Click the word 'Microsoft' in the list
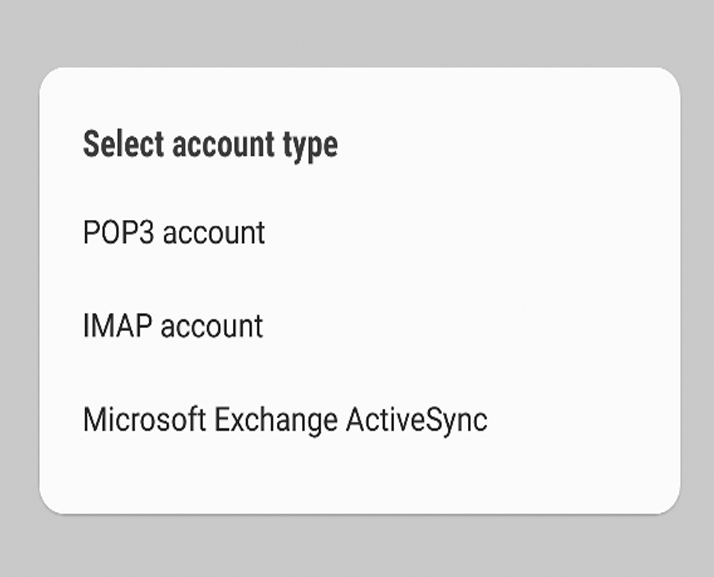Image resolution: width=714 pixels, height=577 pixels. click(x=144, y=419)
